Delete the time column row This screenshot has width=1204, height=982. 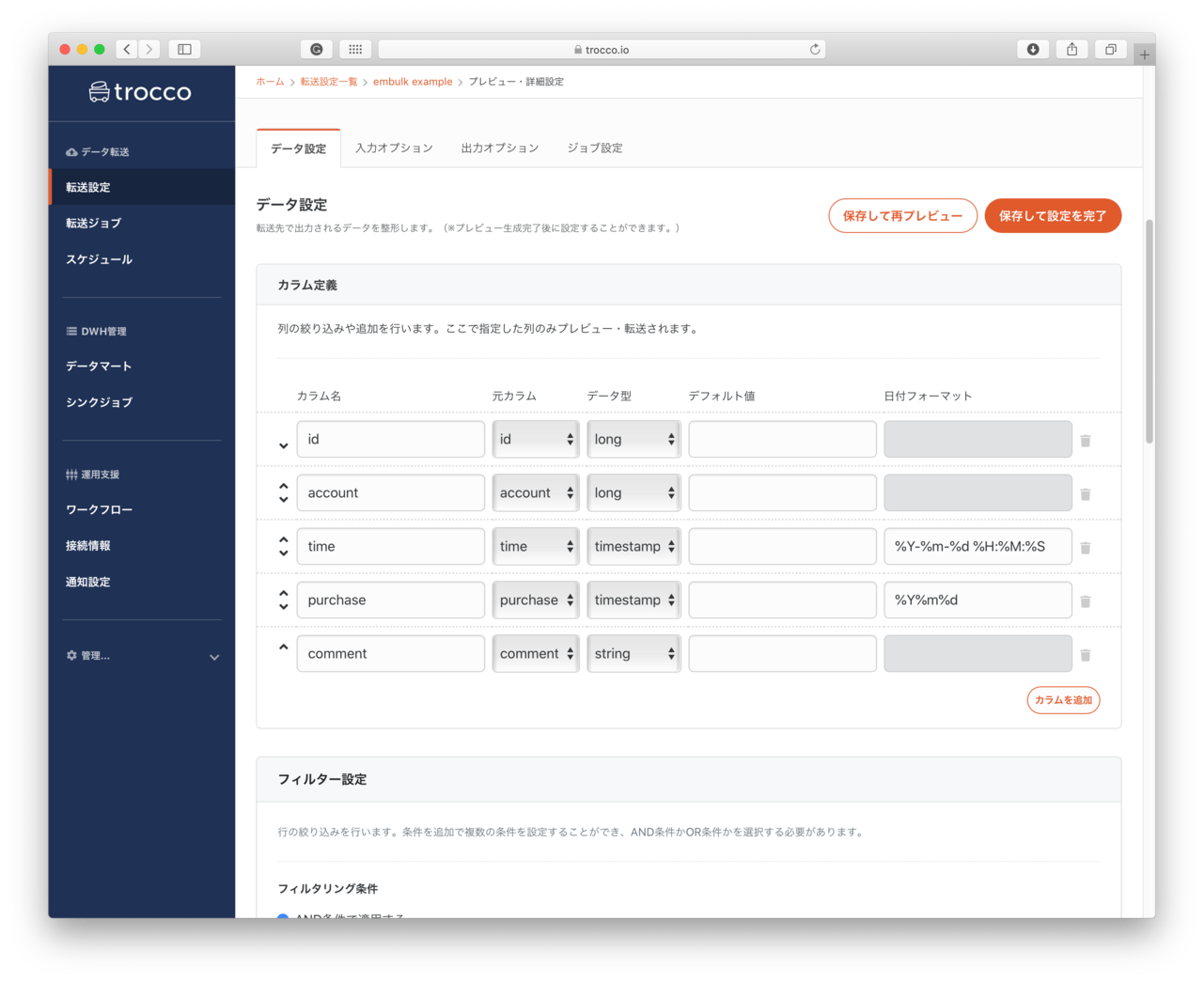pyautogui.click(x=1086, y=548)
